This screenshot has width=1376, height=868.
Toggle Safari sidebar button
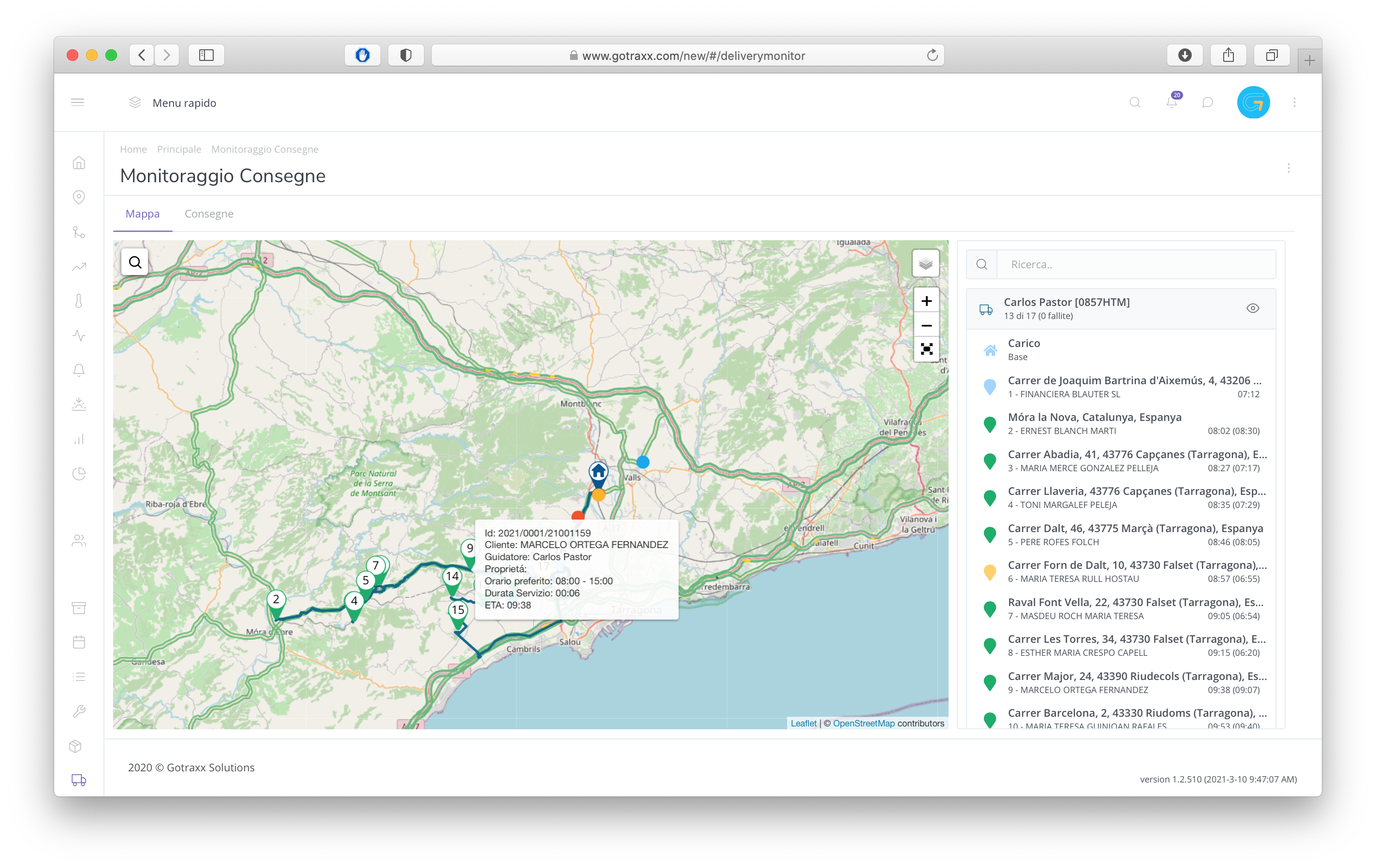(206, 56)
